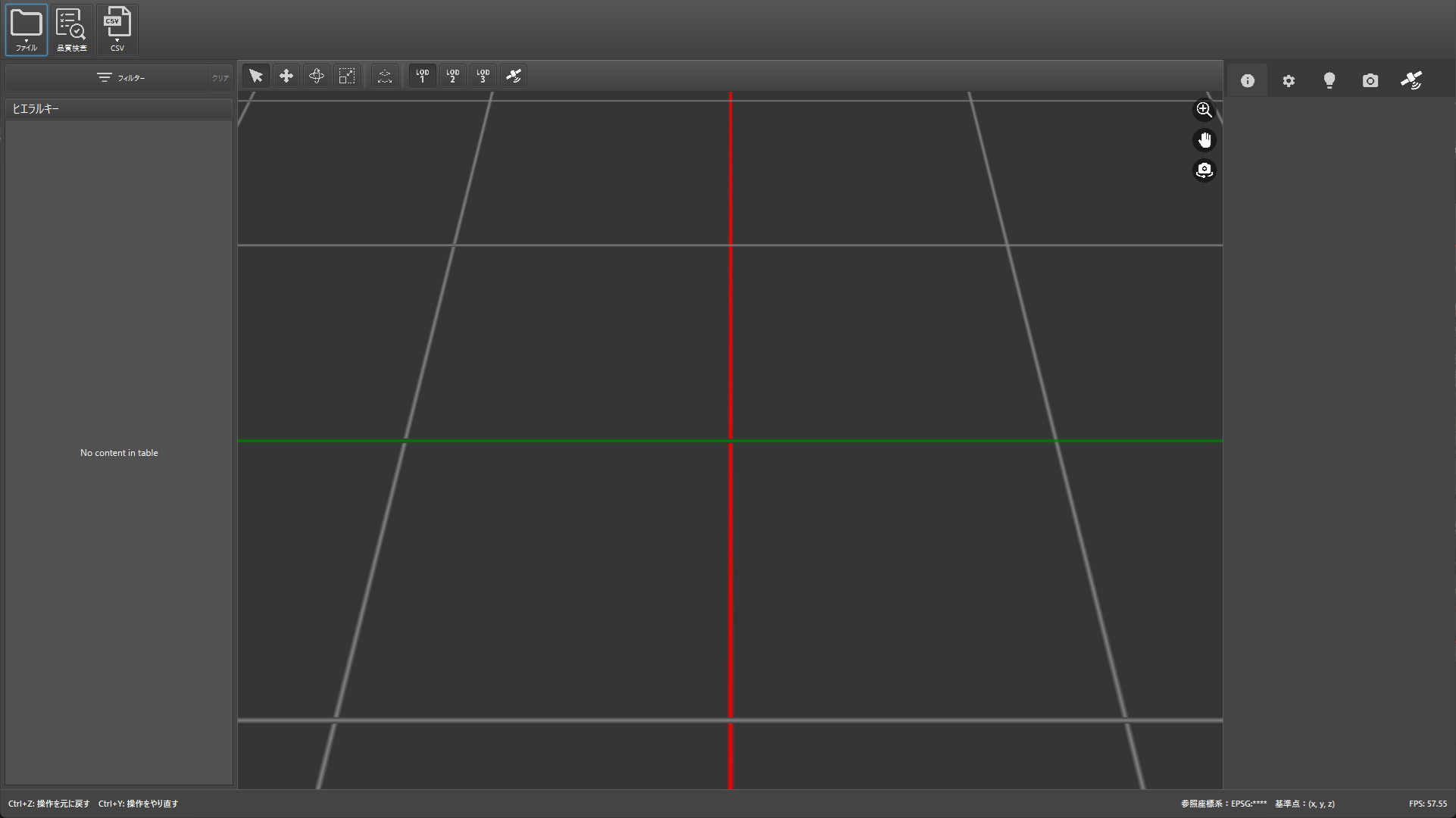Switch to the light bulb tab
The width and height of the screenshot is (1456, 818).
pos(1329,80)
